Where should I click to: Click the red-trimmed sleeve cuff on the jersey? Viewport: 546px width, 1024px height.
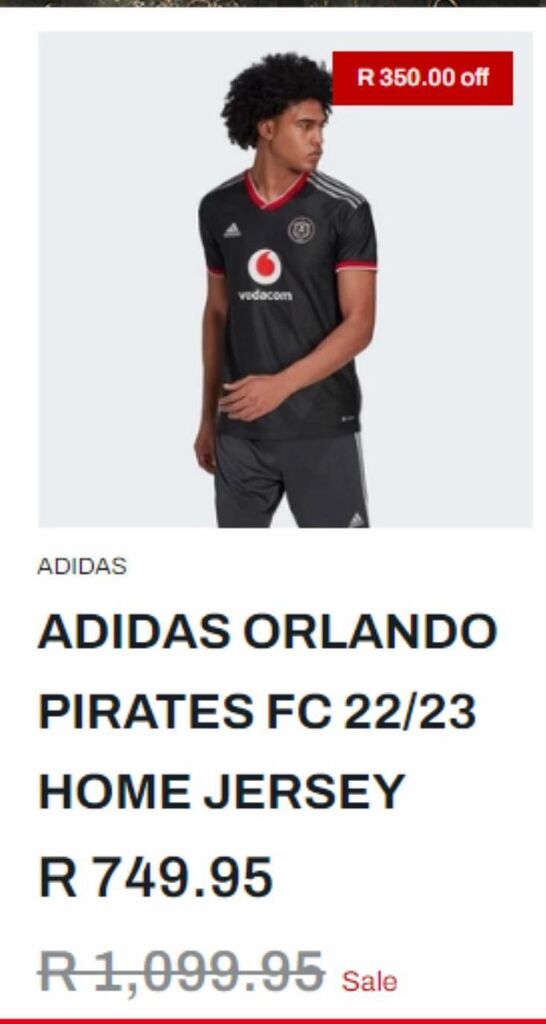click(x=356, y=266)
